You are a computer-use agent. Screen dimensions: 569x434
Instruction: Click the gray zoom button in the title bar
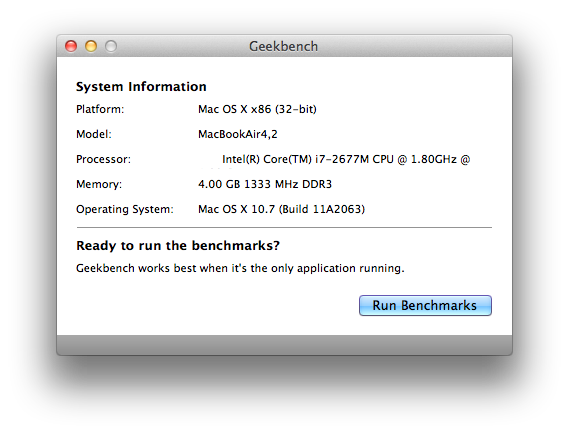[111, 46]
